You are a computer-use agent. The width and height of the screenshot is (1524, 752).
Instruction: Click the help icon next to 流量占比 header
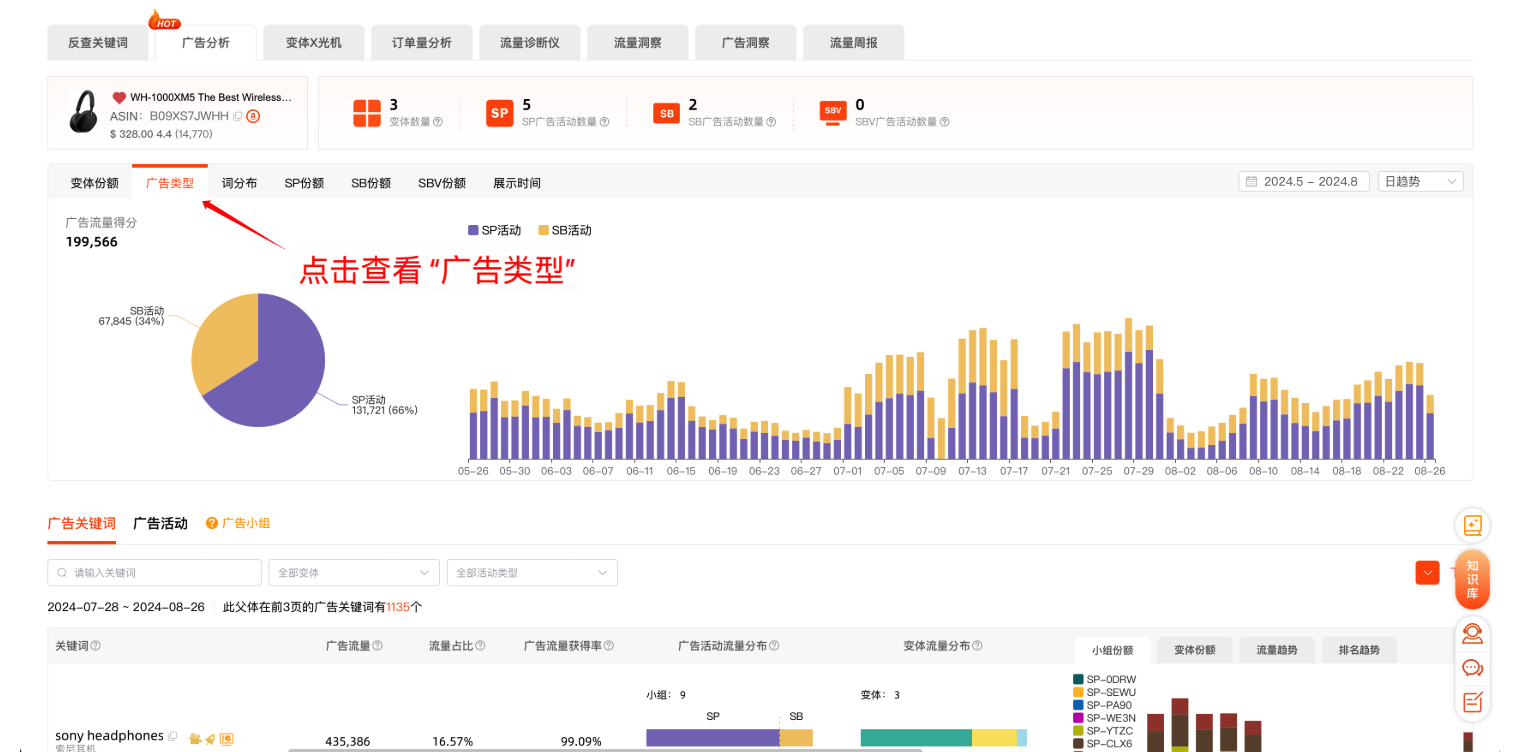pyautogui.click(x=481, y=646)
